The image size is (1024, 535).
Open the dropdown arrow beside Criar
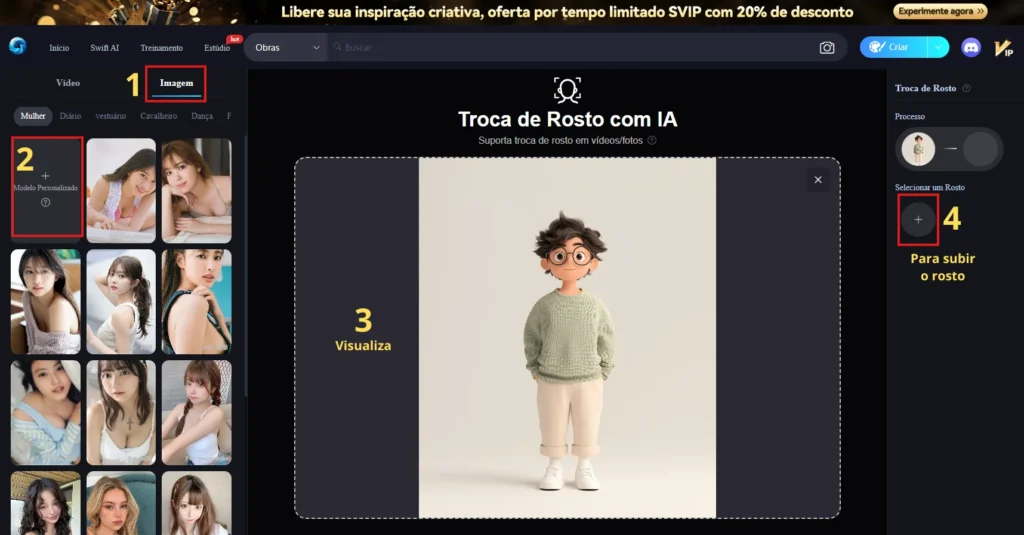click(x=938, y=47)
